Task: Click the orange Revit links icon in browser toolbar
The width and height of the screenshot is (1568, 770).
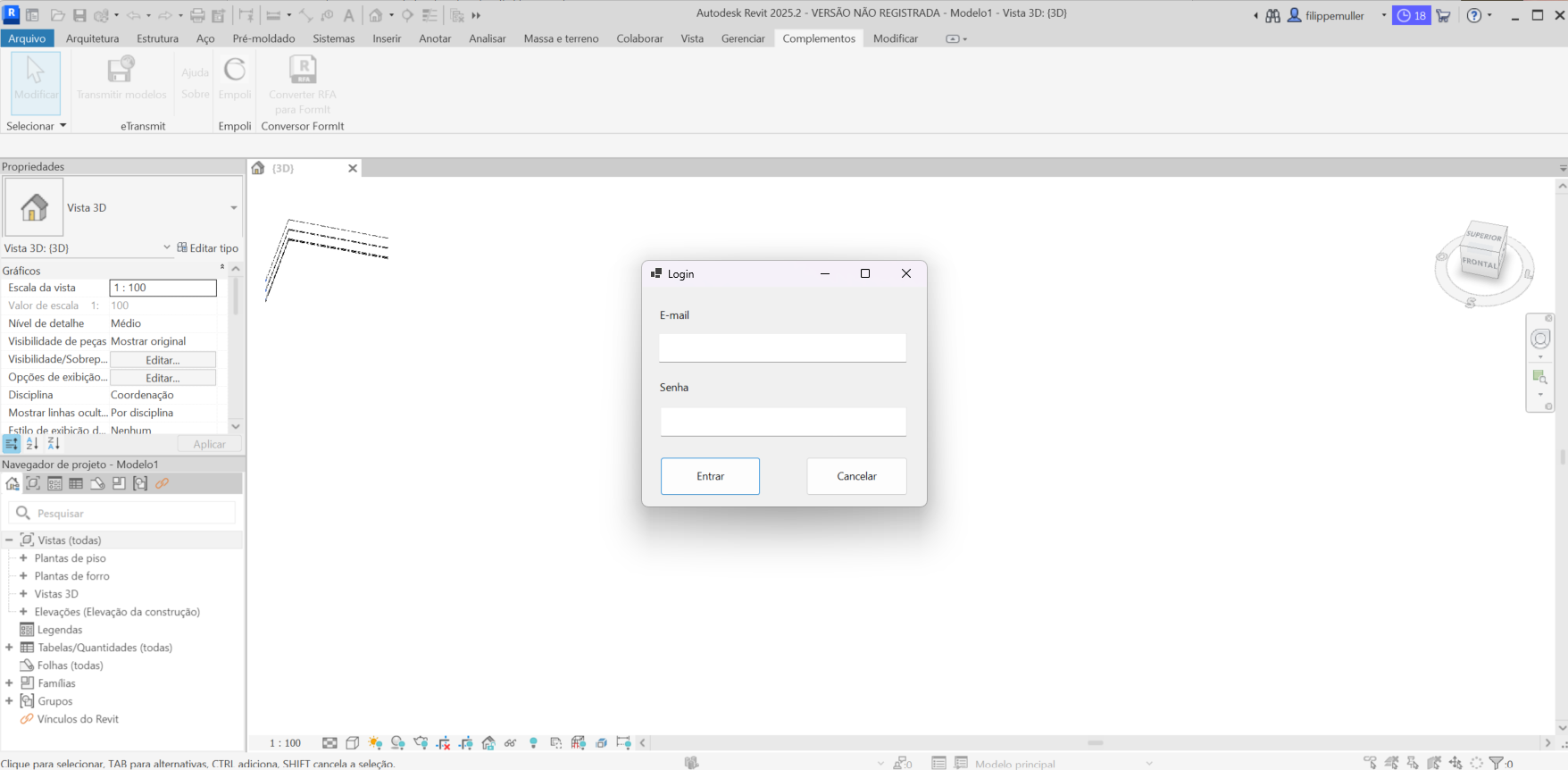Action: point(162,483)
